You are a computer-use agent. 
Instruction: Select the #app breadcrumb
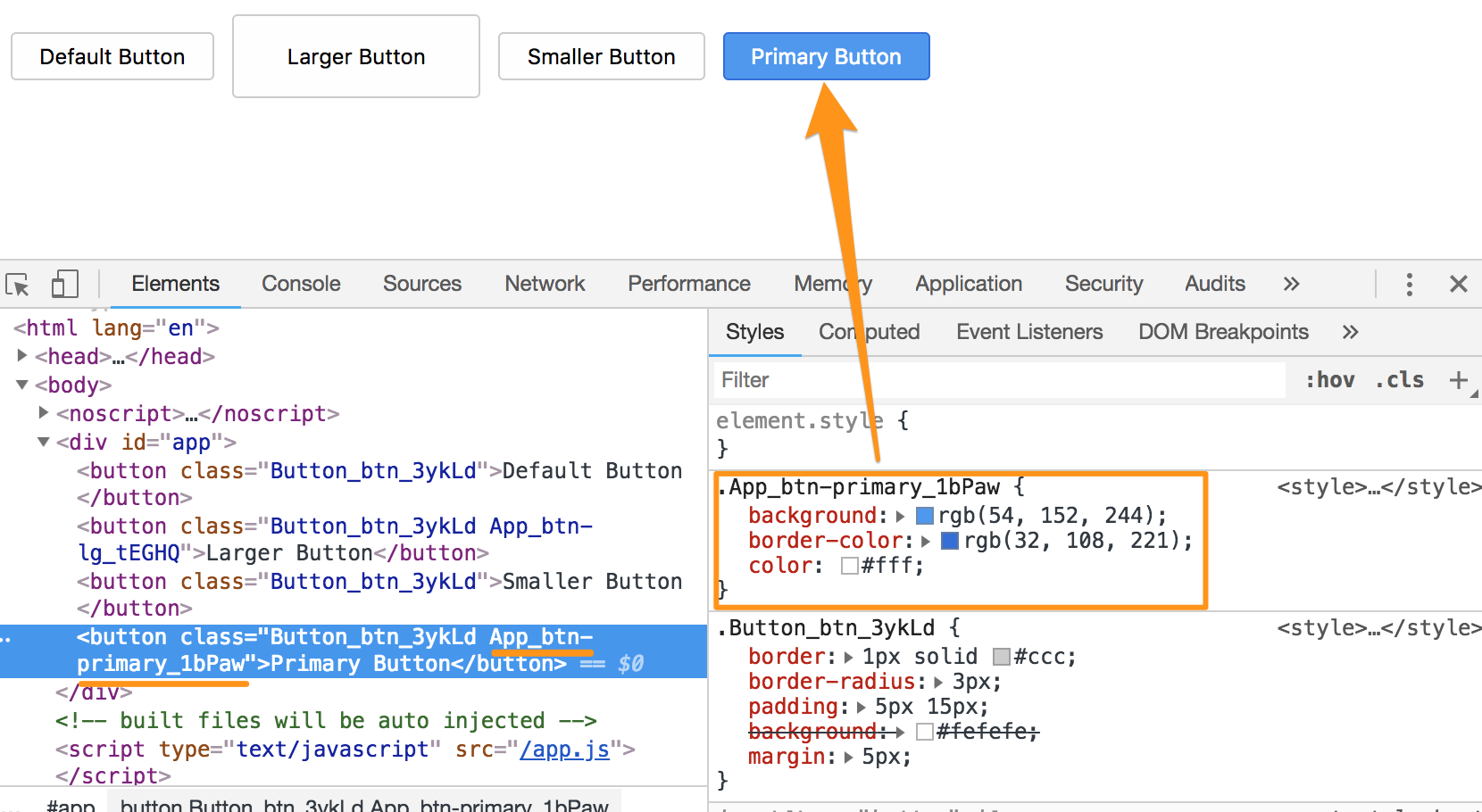[71, 805]
